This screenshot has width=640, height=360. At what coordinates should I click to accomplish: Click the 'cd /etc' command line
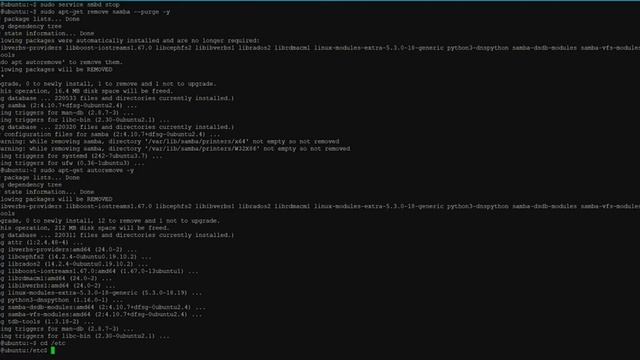tap(33, 343)
